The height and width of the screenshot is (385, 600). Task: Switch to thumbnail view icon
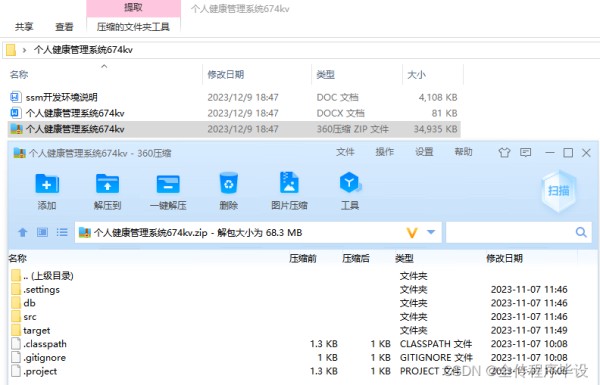click(42, 232)
